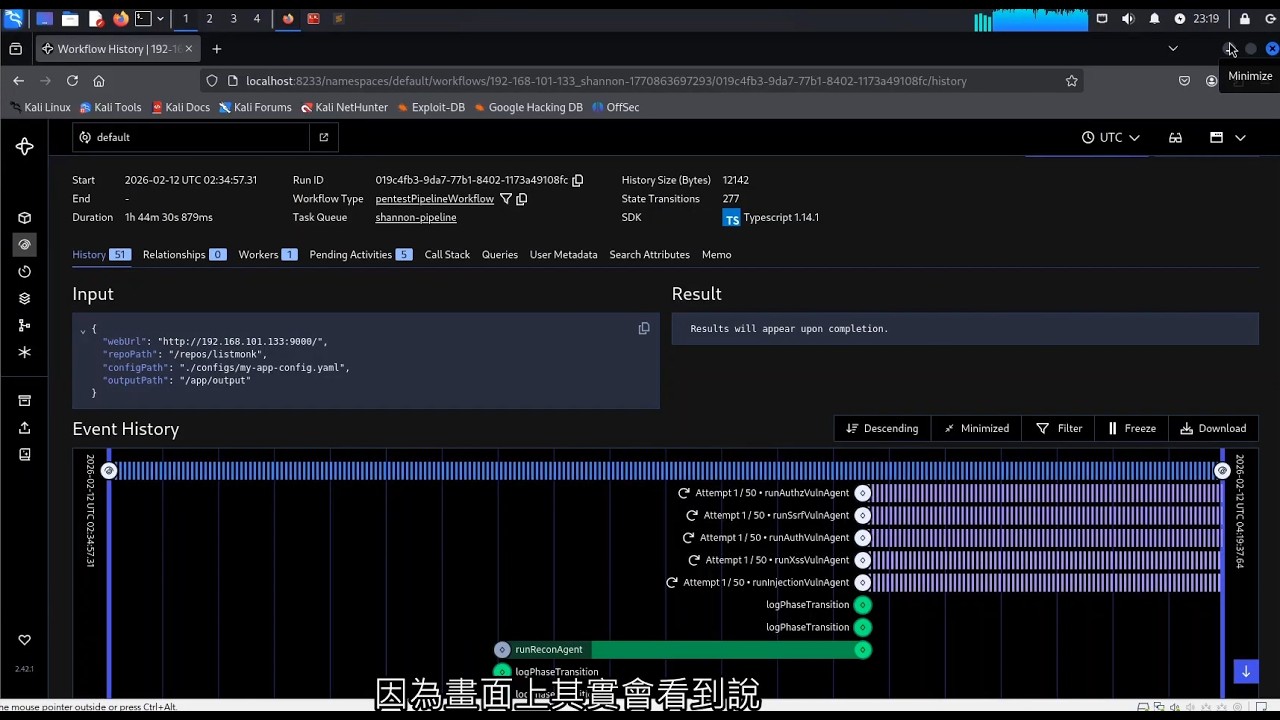The image size is (1280, 720).
Task: Switch to the History tab
Action: click(101, 255)
